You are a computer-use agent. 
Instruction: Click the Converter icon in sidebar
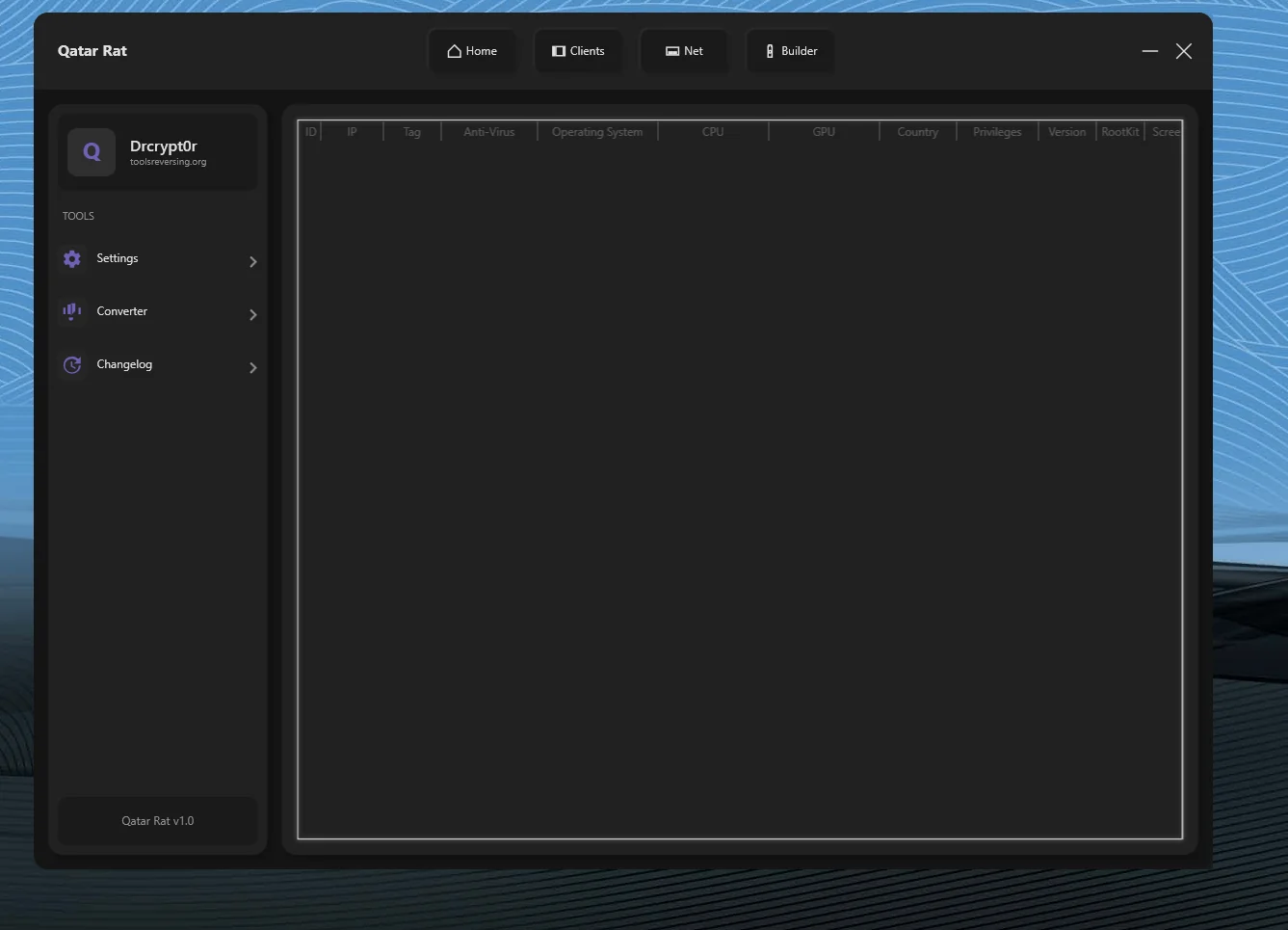coord(72,311)
